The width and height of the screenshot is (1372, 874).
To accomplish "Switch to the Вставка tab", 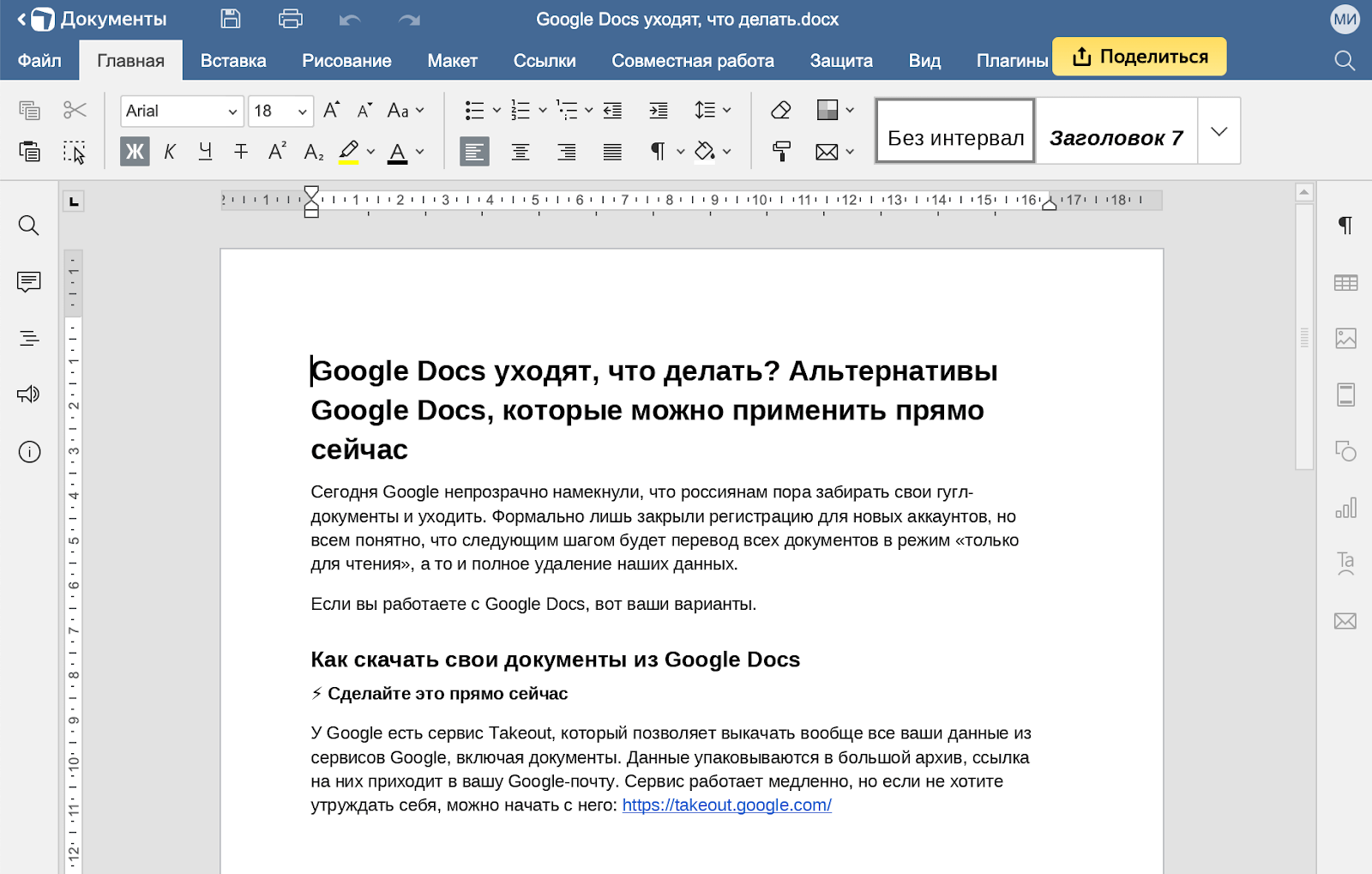I will (x=233, y=60).
